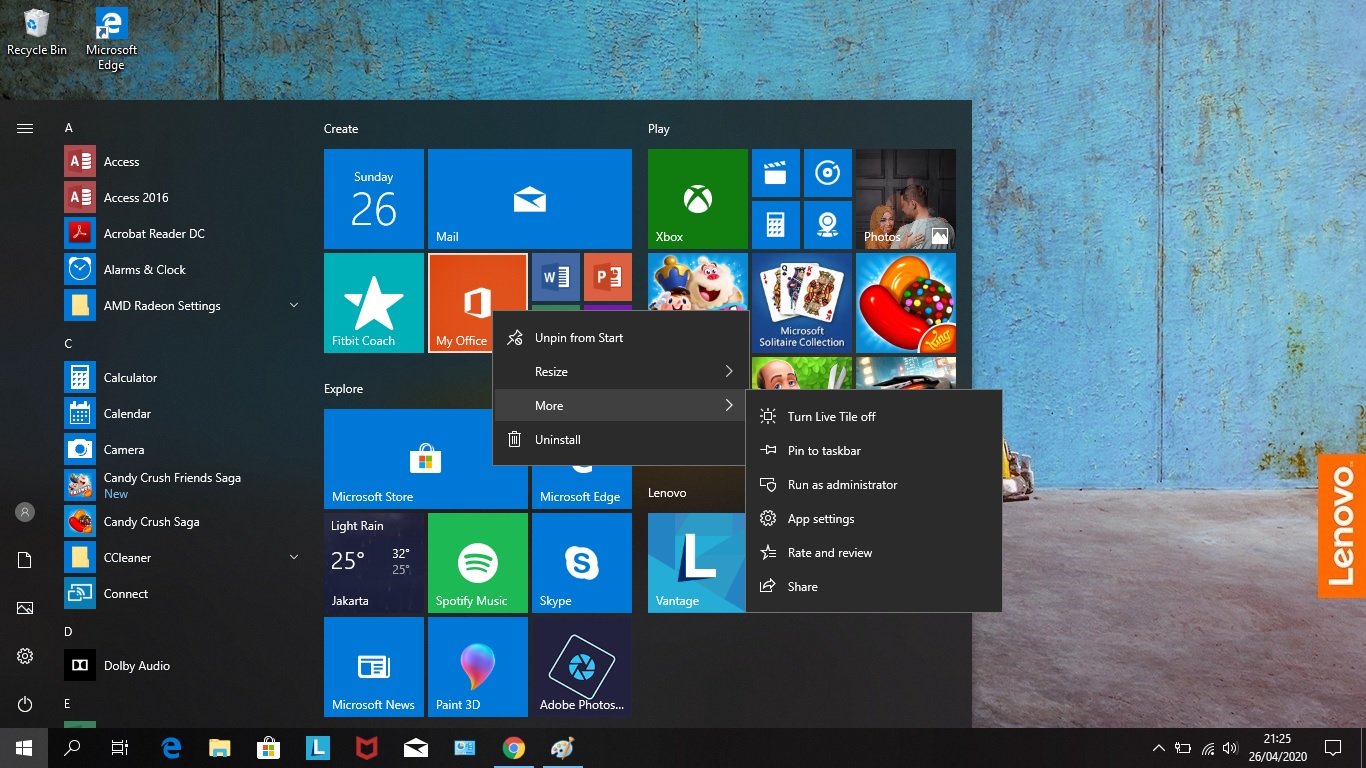Screen dimensions: 1366x768
Task: Expand the Start menu hamburger
Action: point(25,128)
